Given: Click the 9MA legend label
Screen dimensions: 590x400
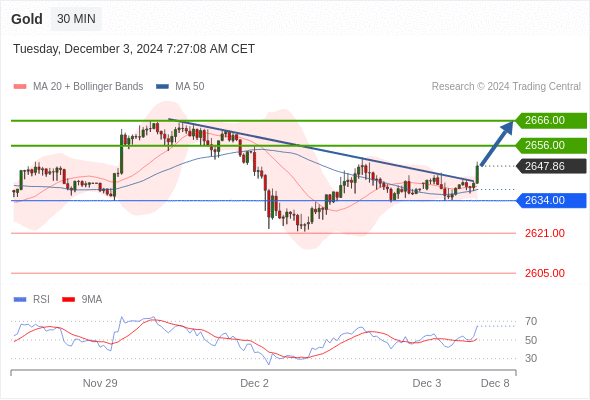Looking at the screenshot, I should point(92,300).
